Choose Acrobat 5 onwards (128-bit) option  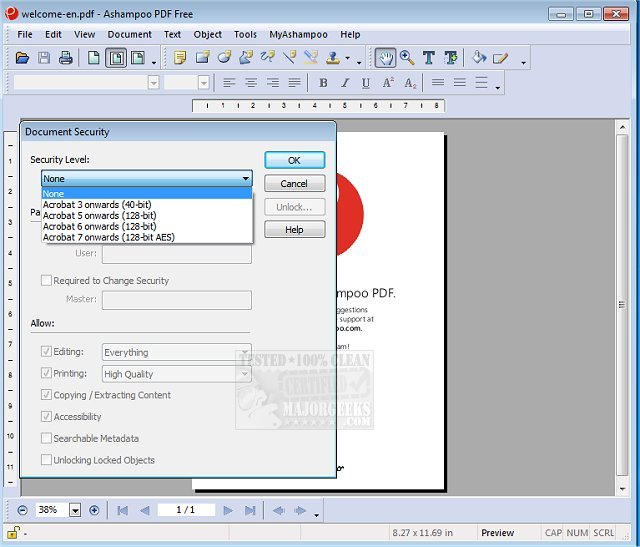click(x=99, y=215)
